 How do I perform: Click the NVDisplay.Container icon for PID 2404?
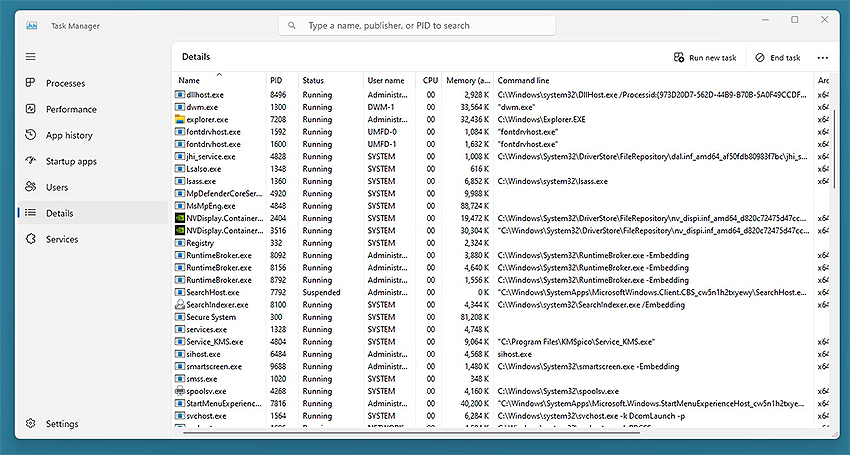180,218
